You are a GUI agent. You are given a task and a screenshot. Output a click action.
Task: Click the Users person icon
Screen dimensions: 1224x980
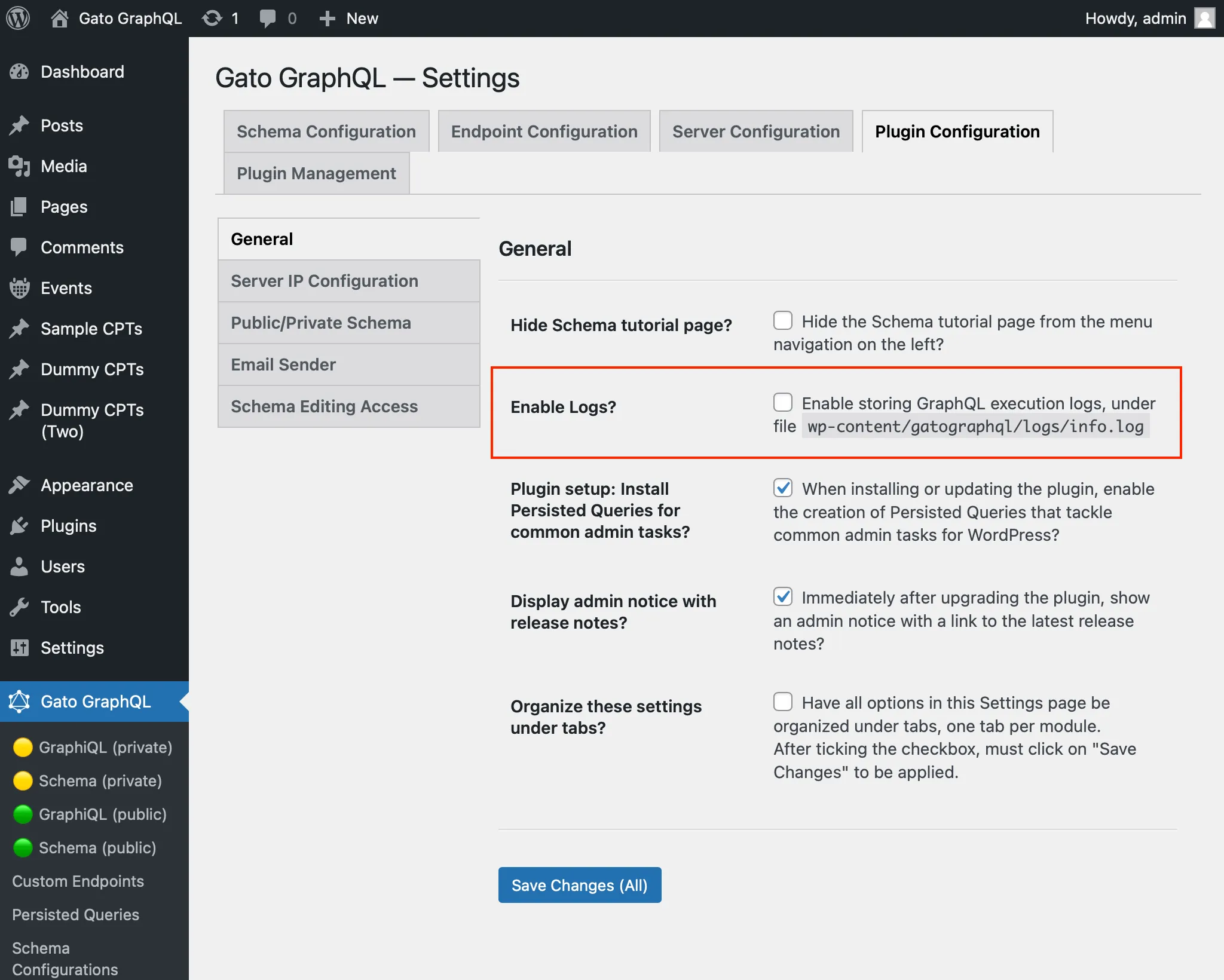19,566
